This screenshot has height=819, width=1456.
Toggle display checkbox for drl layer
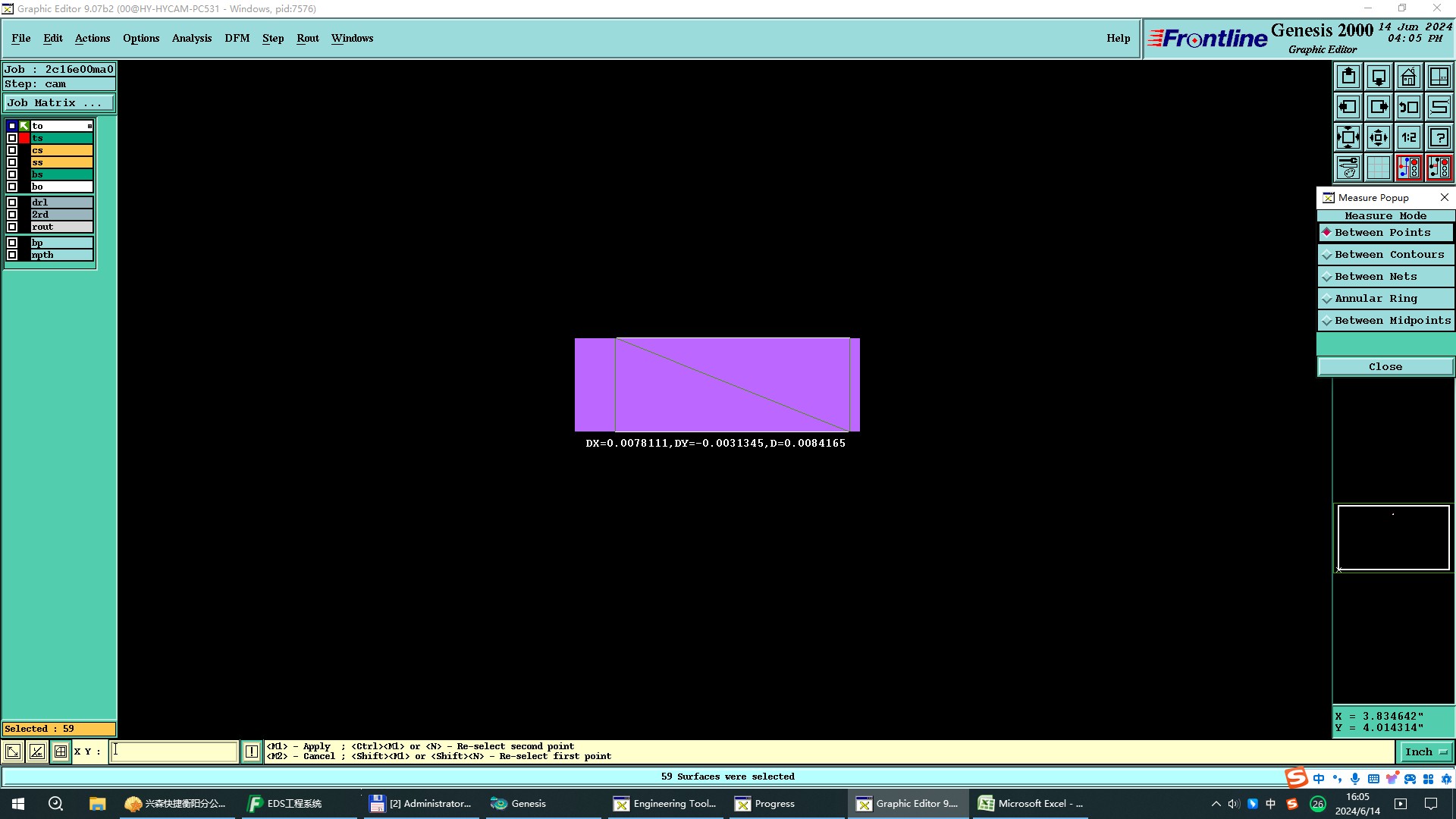(12, 202)
